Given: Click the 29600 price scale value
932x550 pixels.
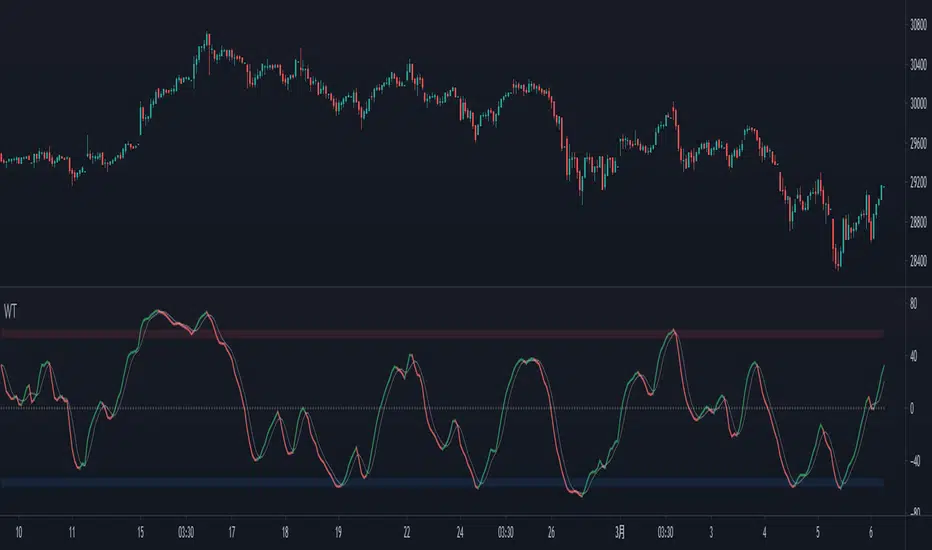Looking at the screenshot, I should click(918, 143).
